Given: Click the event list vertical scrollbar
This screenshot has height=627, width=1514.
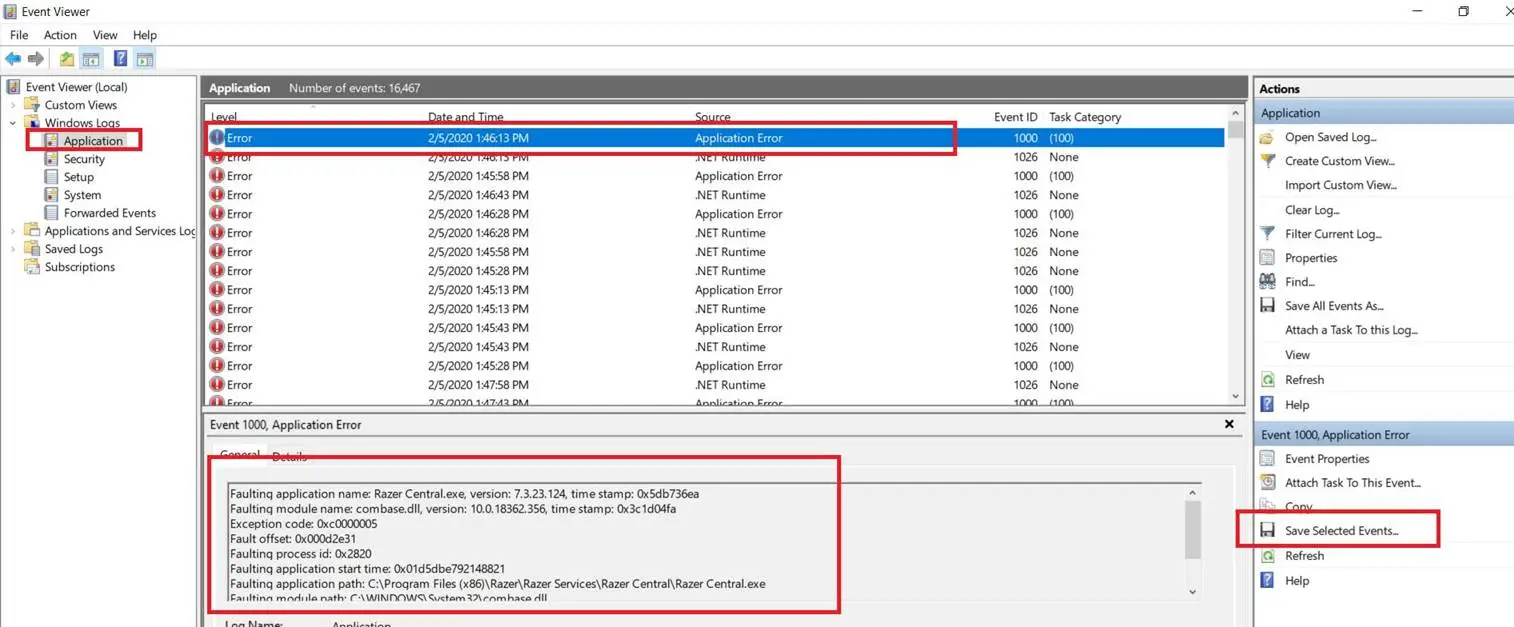Looking at the screenshot, I should click(1236, 255).
